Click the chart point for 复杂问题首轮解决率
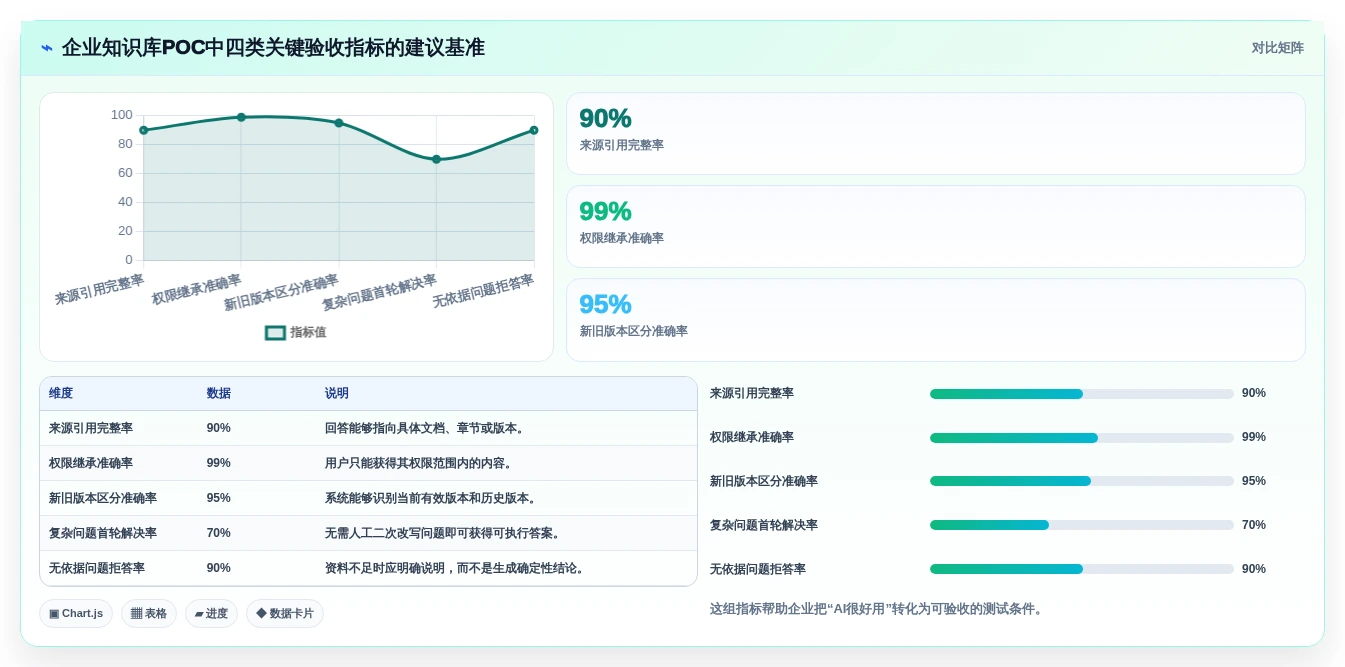Viewport: 1345px width, 667px height. 436,159
